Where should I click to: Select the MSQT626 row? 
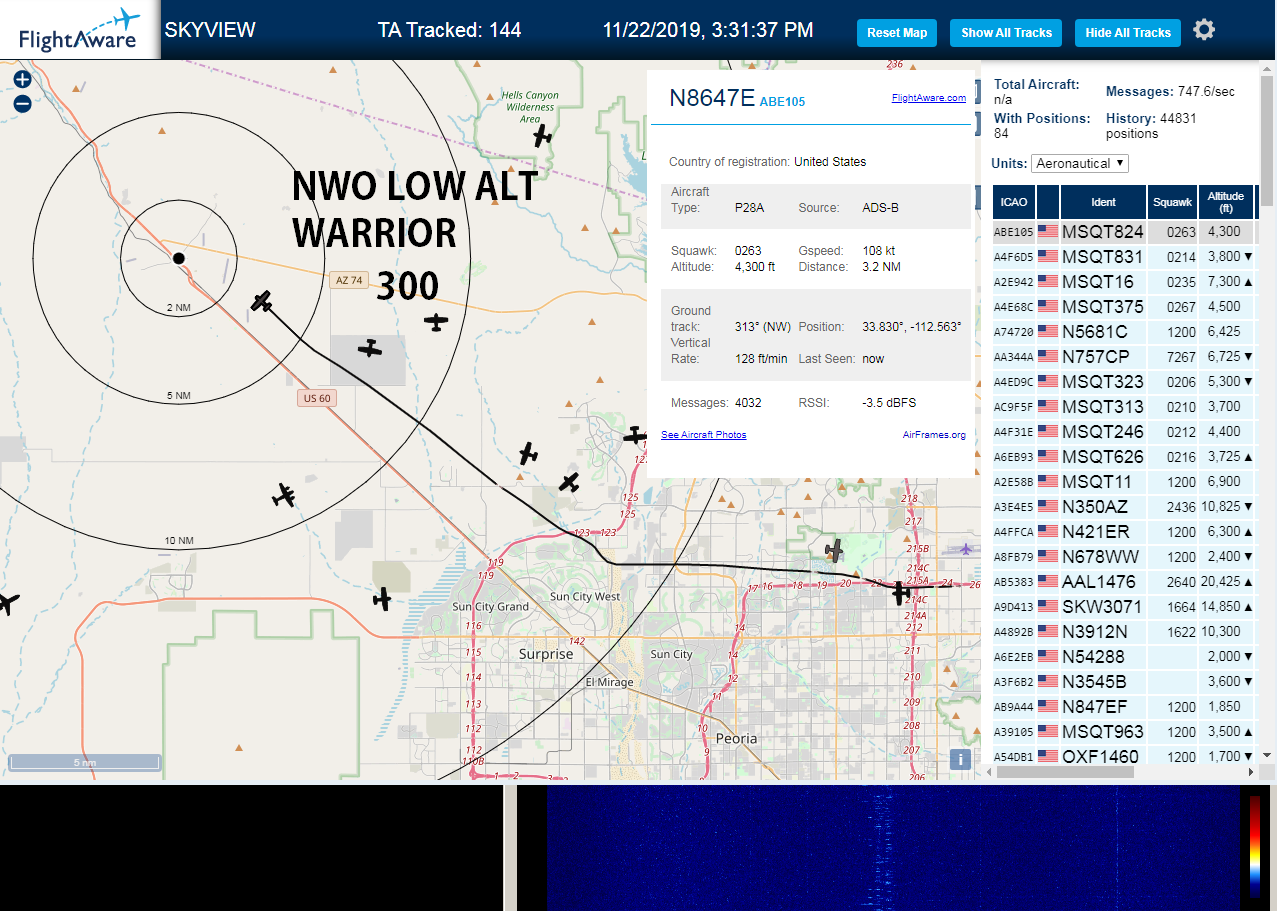tap(1123, 456)
